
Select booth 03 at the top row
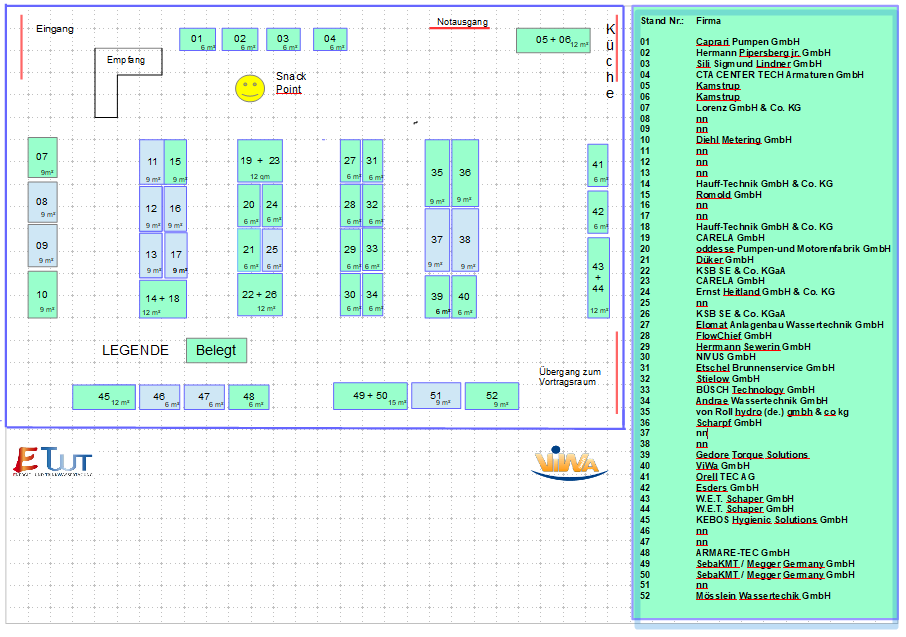pos(283,39)
